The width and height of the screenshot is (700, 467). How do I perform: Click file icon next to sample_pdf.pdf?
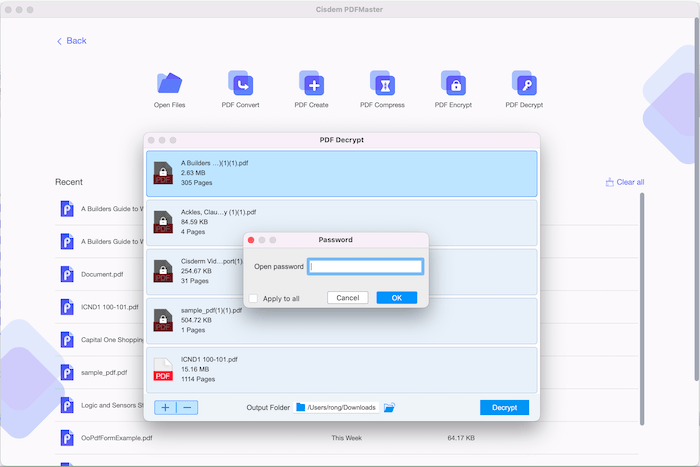[x=67, y=372]
